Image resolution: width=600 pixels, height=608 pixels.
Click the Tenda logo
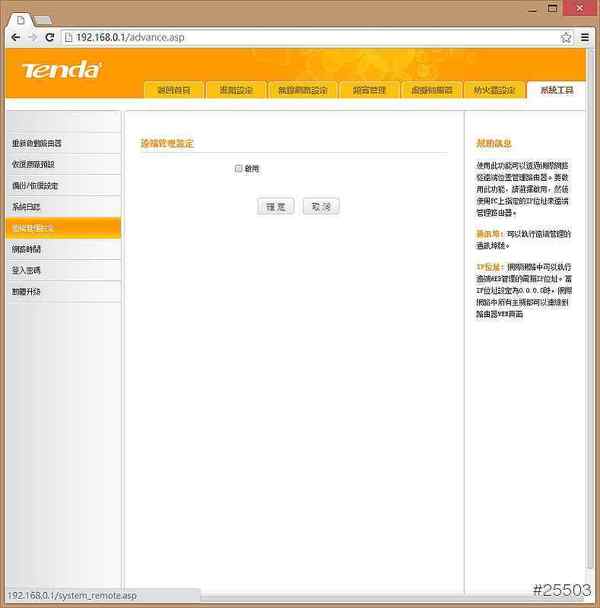click(x=61, y=70)
